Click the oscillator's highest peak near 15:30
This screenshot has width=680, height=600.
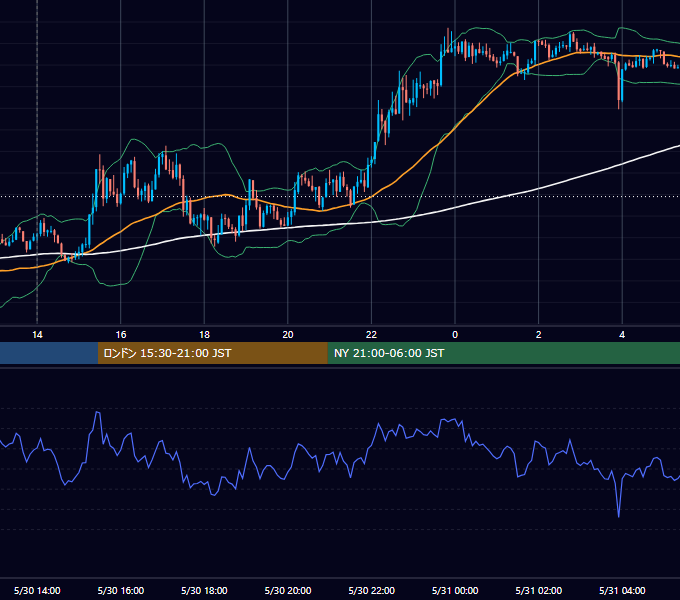click(98, 413)
